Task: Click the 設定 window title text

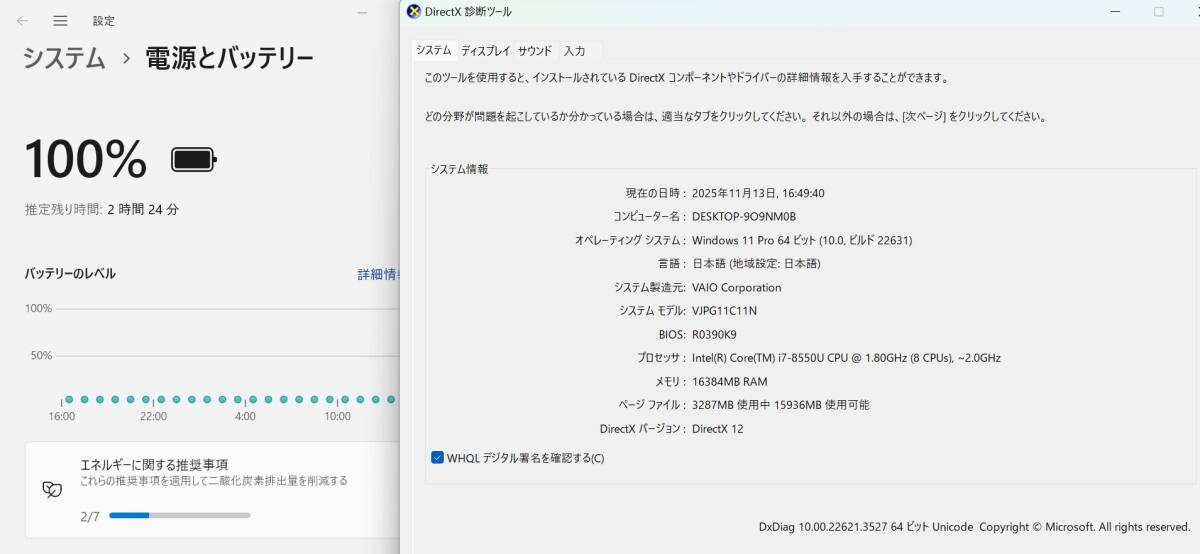Action: 103,21
